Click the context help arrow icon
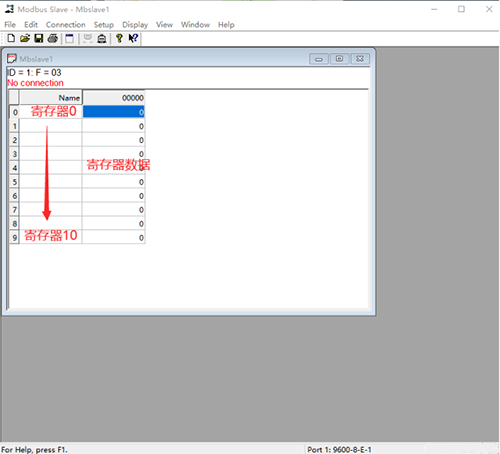Screen dimensions: 500x454 click(133, 38)
